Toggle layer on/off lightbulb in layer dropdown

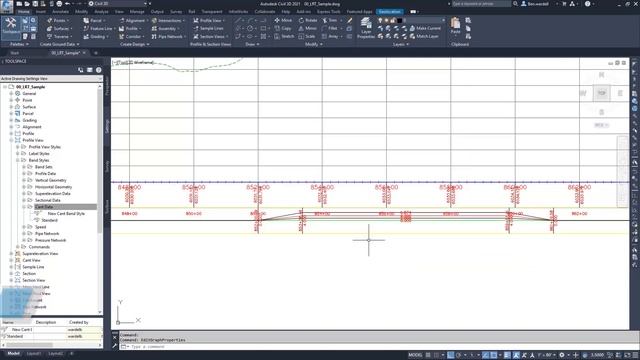(x=380, y=20)
